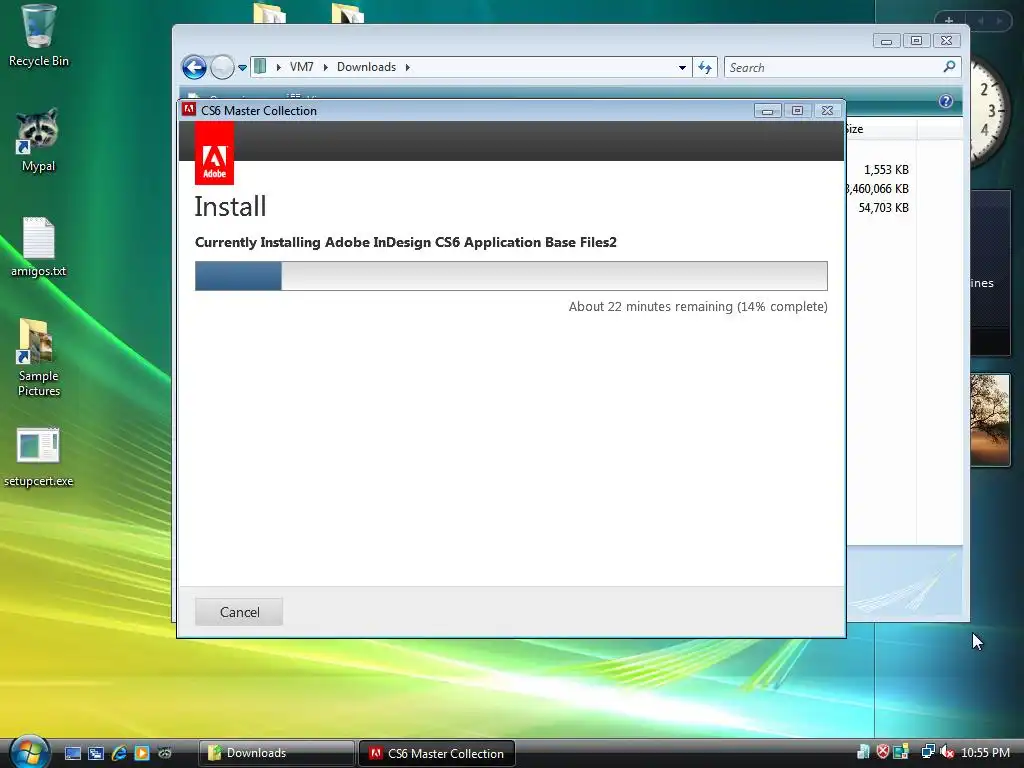Launch Mypal from Quick Launch bar
This screenshot has height=768, width=1024.
coord(165,753)
